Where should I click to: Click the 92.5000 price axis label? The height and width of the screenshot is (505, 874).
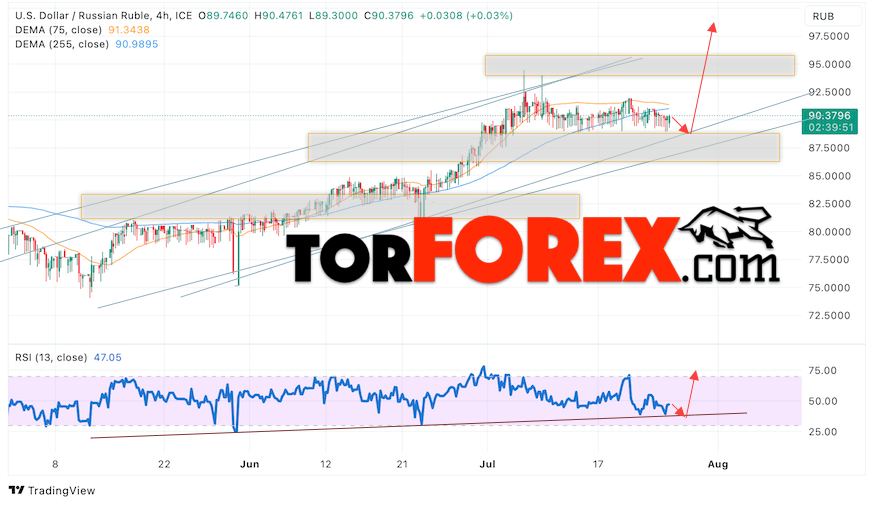coord(829,92)
